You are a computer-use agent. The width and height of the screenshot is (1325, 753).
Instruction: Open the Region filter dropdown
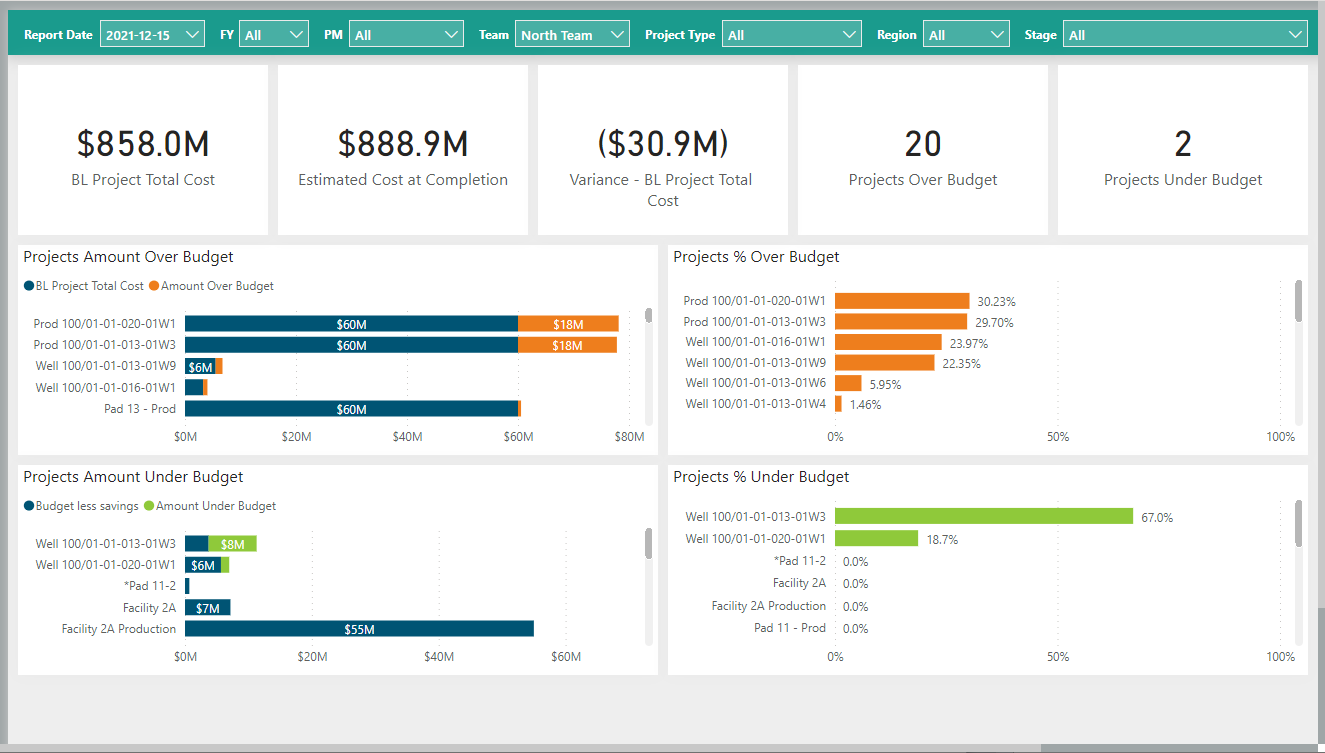pyautogui.click(x=965, y=35)
